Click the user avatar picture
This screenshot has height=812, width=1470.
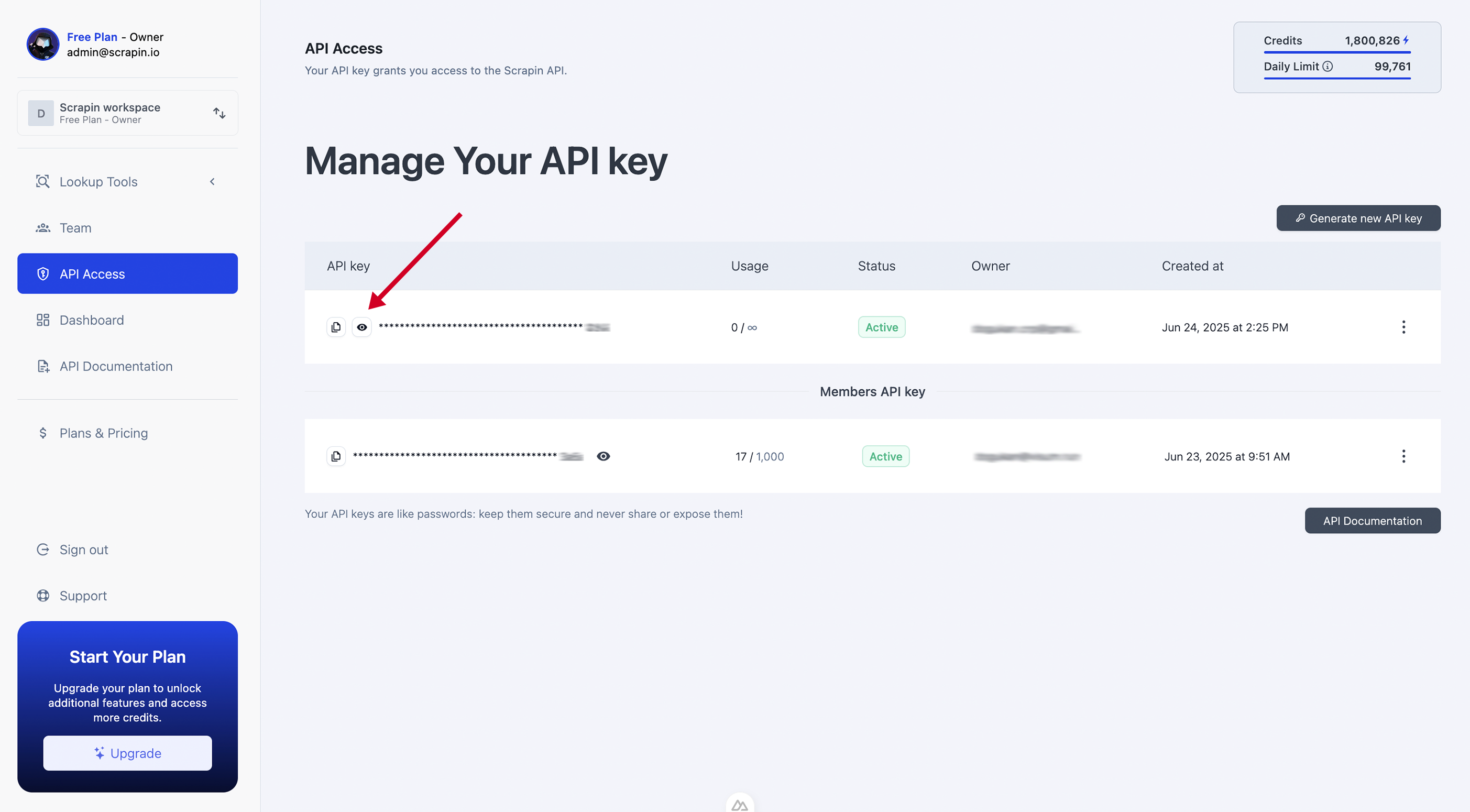click(x=43, y=44)
